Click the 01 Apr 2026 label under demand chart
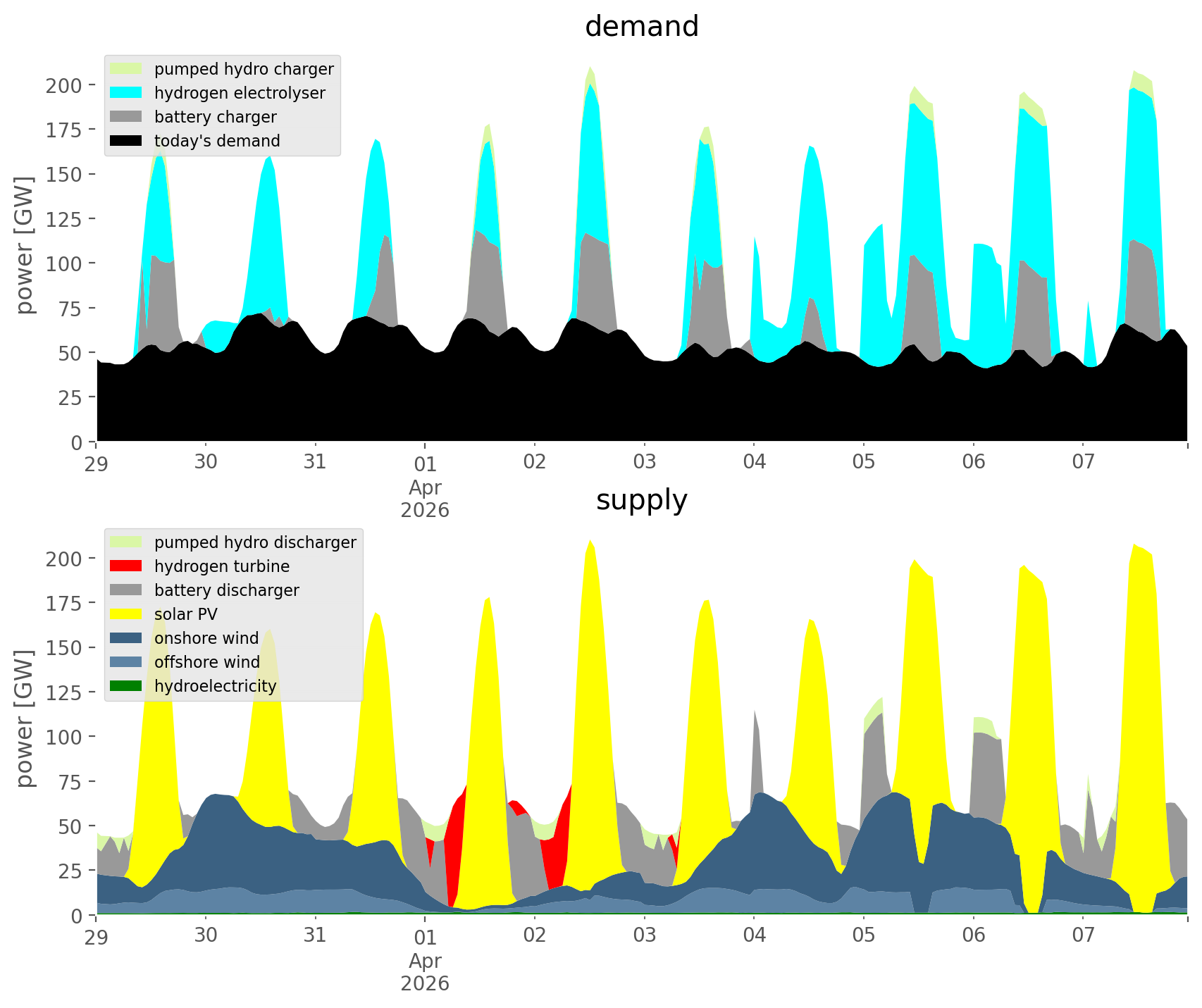The height and width of the screenshot is (1008, 1202). tap(425, 487)
